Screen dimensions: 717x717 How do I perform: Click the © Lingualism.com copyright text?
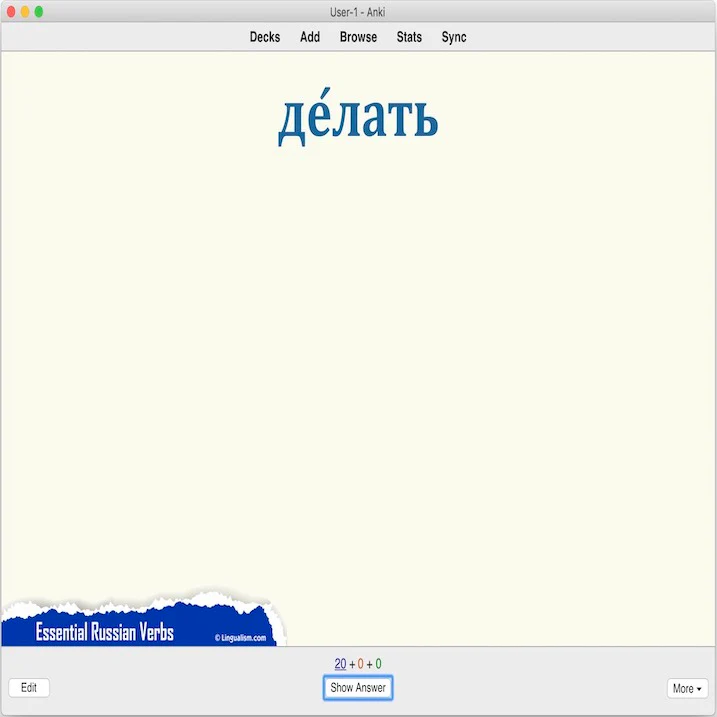(240, 637)
